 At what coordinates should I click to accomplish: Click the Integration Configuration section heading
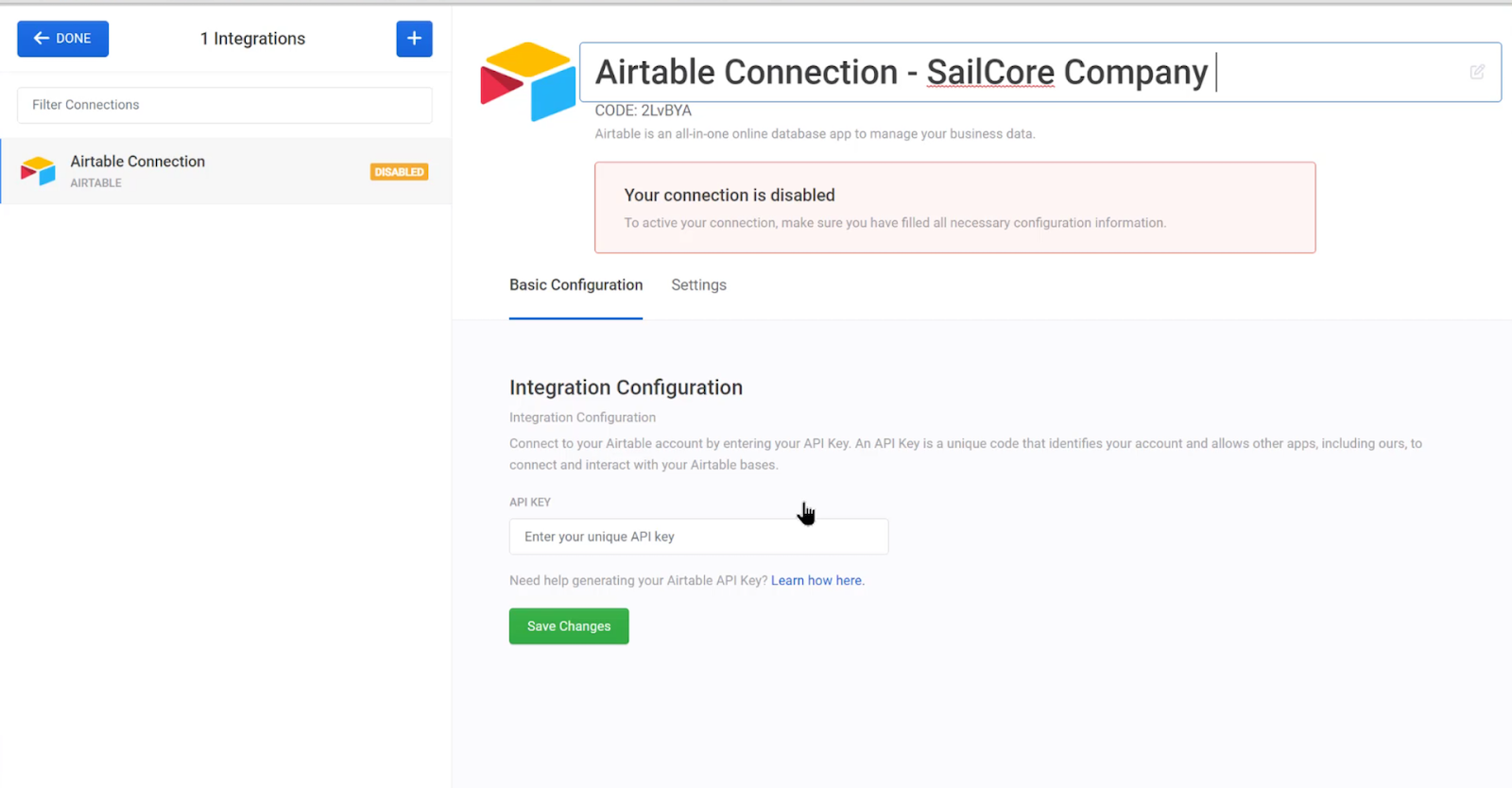[x=626, y=387]
